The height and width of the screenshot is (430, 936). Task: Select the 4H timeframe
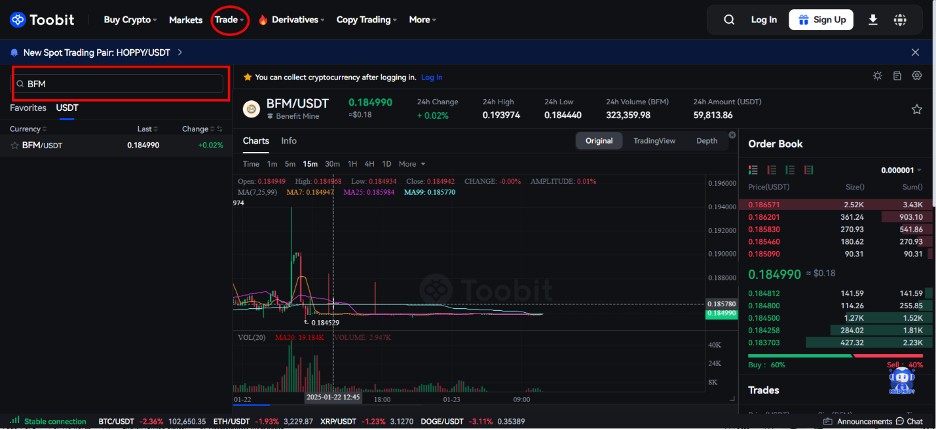tap(370, 164)
